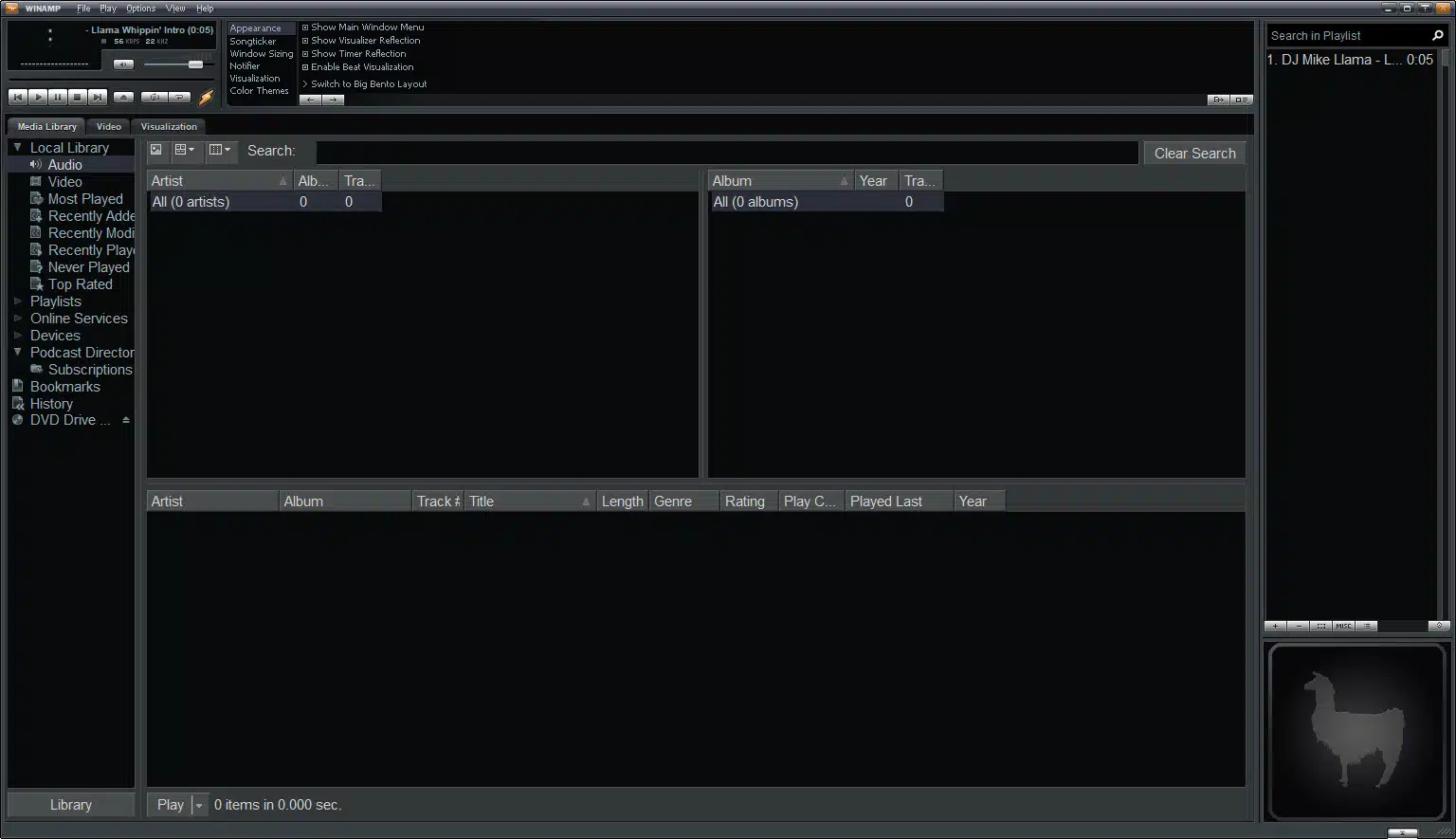Viewport: 1456px width, 839px height.
Task: Switch to the Visualization tab
Action: (169, 126)
